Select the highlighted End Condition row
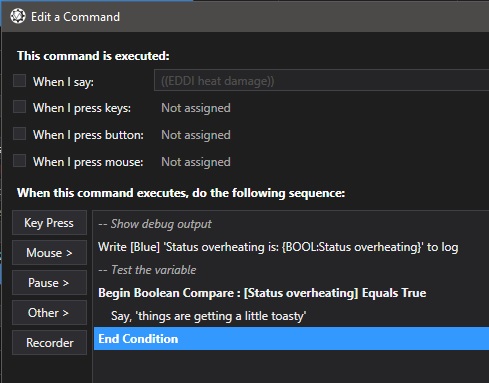 click(x=291, y=339)
